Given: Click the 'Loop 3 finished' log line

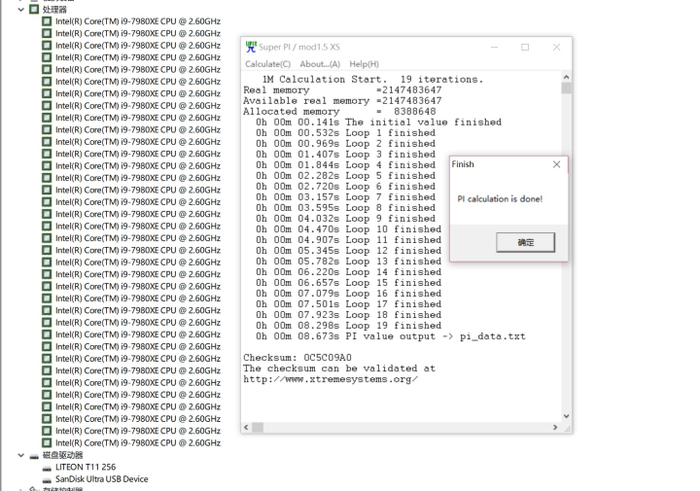Looking at the screenshot, I should pyautogui.click(x=346, y=154).
